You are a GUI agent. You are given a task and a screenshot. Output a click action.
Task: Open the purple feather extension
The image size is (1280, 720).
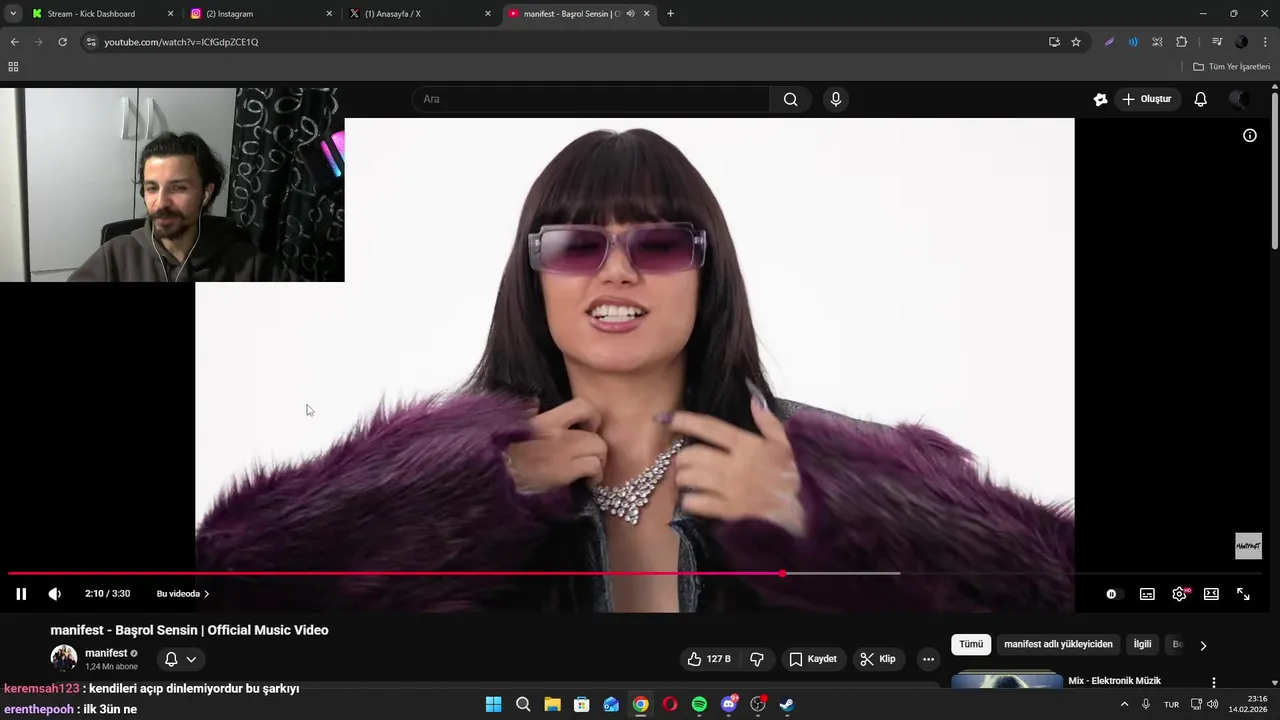tap(1109, 42)
